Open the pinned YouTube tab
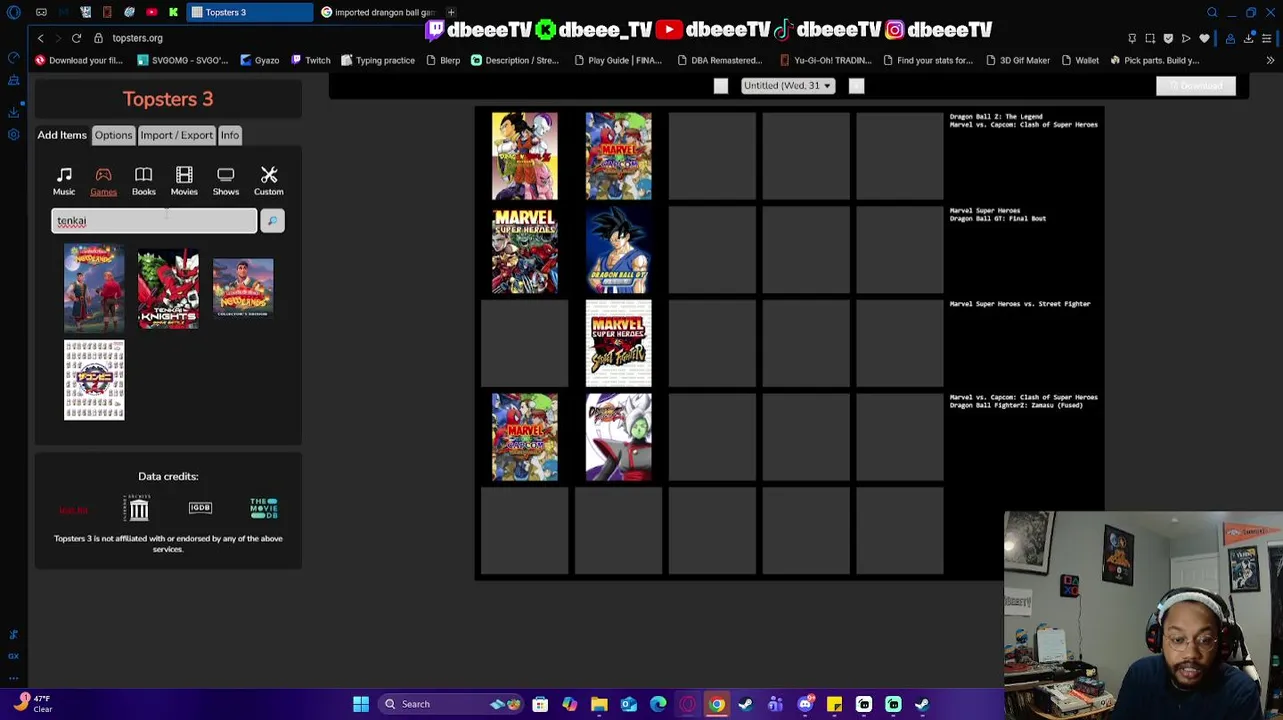 click(151, 12)
